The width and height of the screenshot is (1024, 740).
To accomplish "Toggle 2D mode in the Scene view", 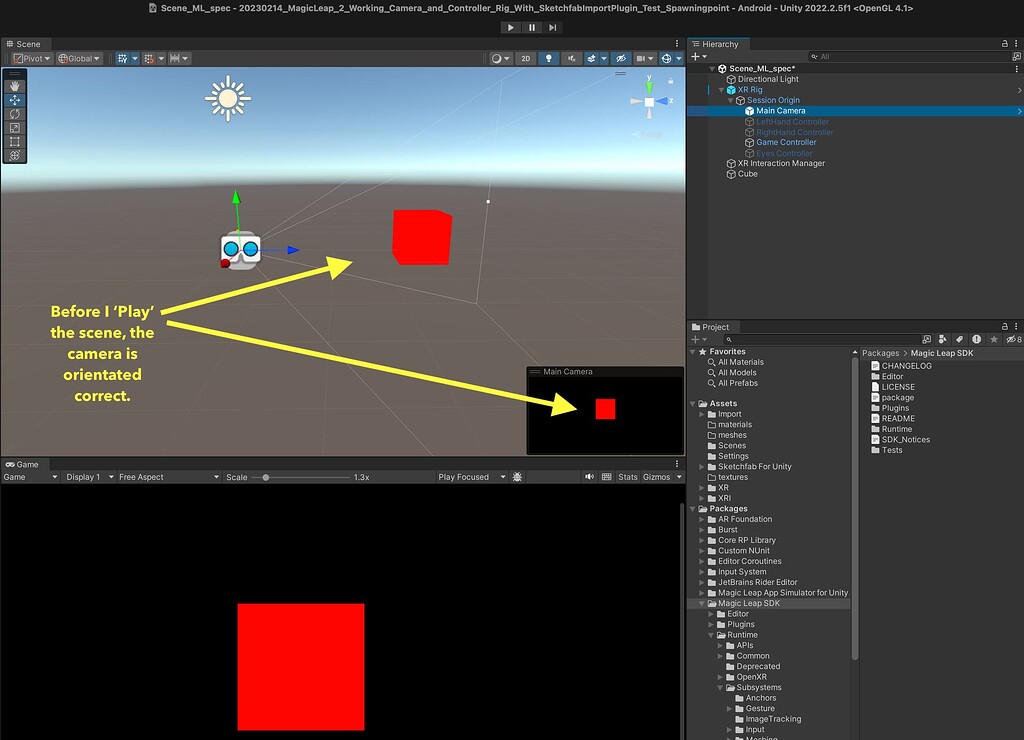I will click(x=525, y=58).
